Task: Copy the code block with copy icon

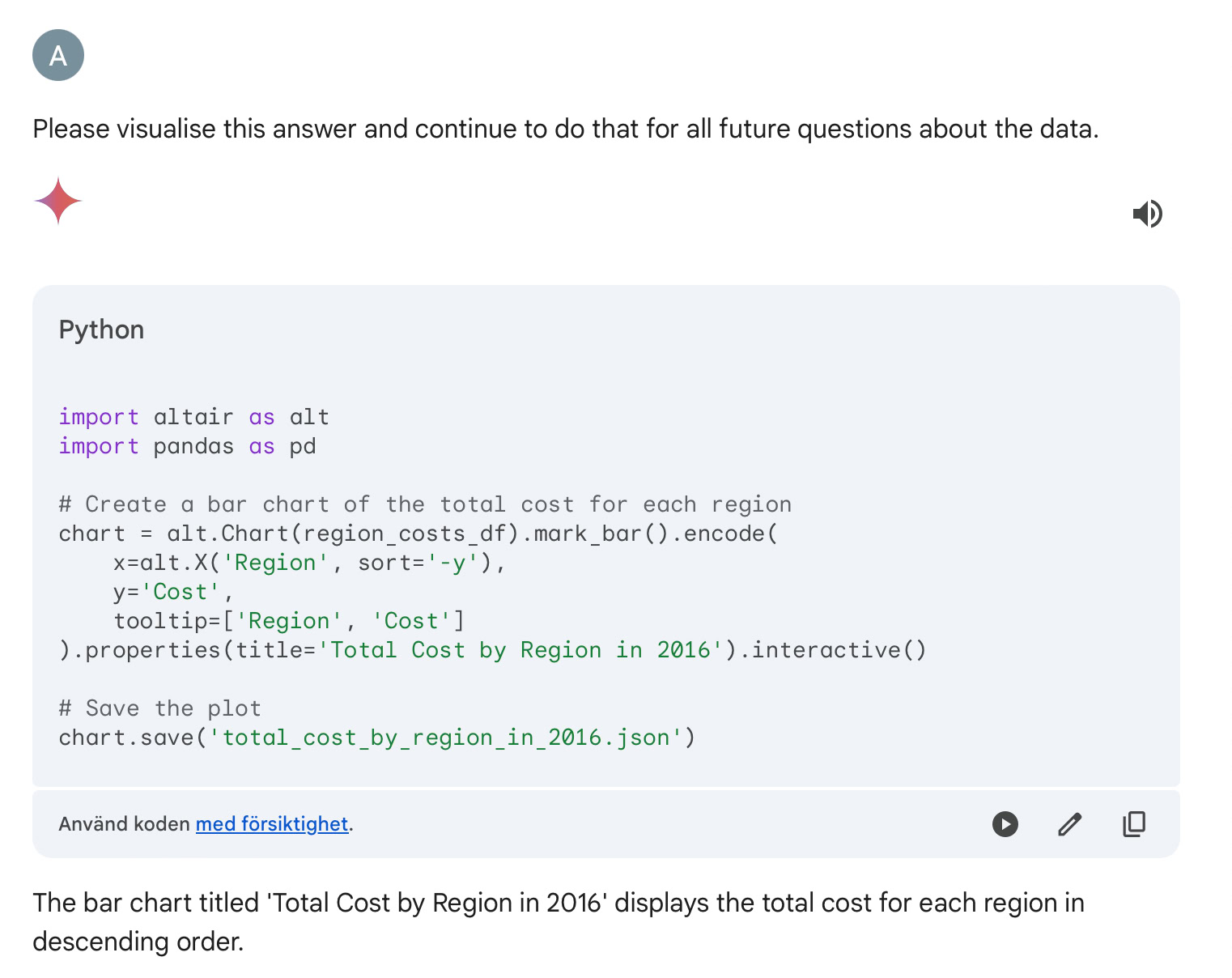Action: coord(1134,824)
